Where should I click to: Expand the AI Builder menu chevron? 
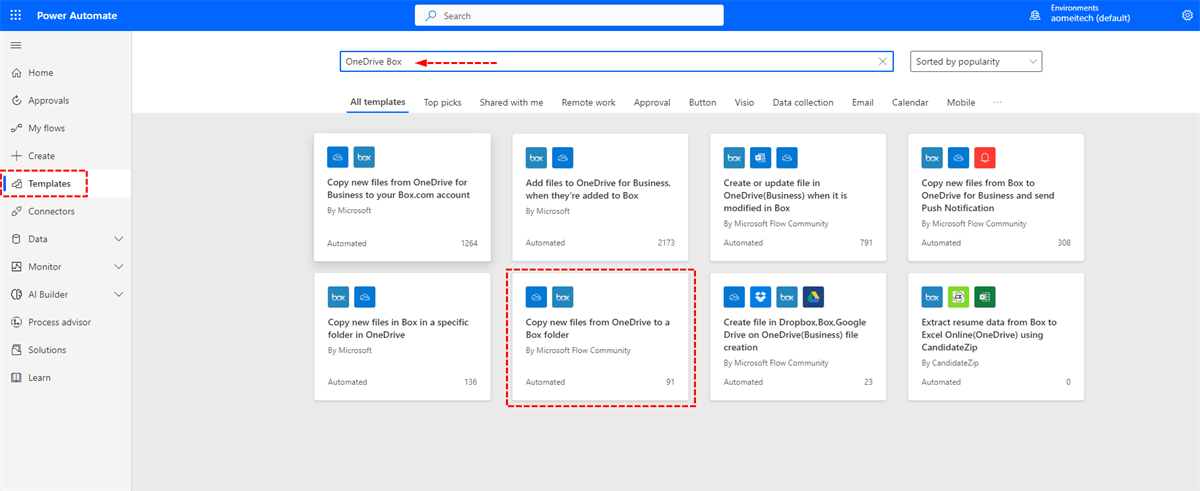[119, 294]
